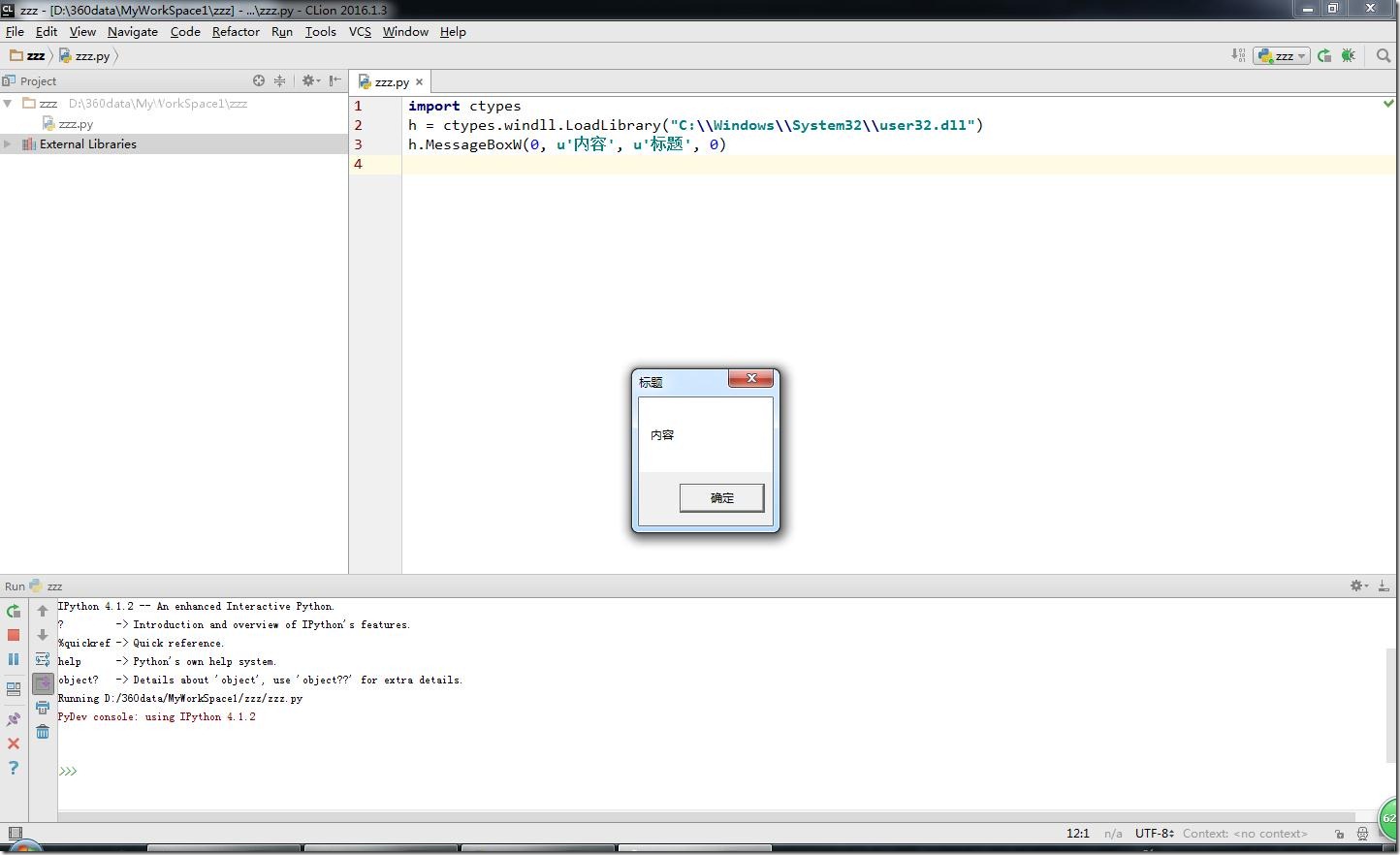
Task: Open the File menu
Action: click(15, 31)
